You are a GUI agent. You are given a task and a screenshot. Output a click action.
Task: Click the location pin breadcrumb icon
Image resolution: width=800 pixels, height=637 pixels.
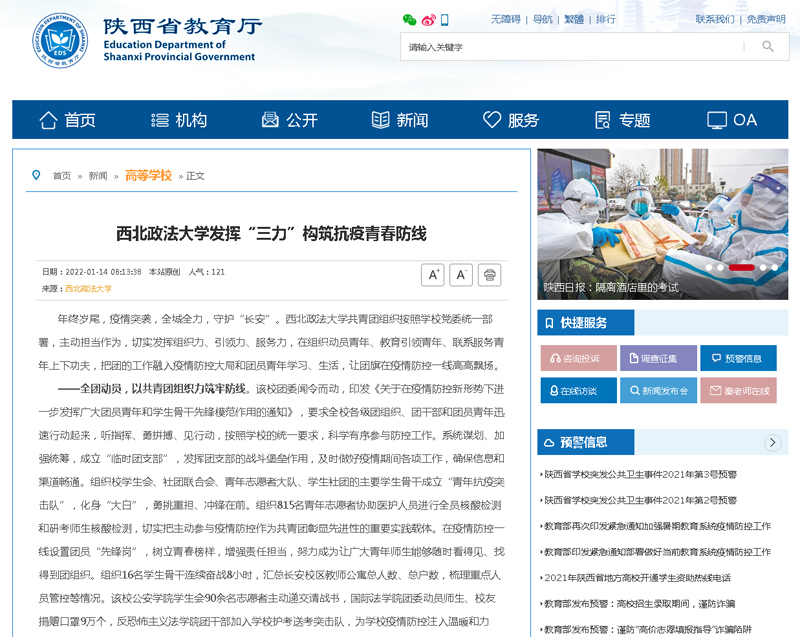coord(37,175)
